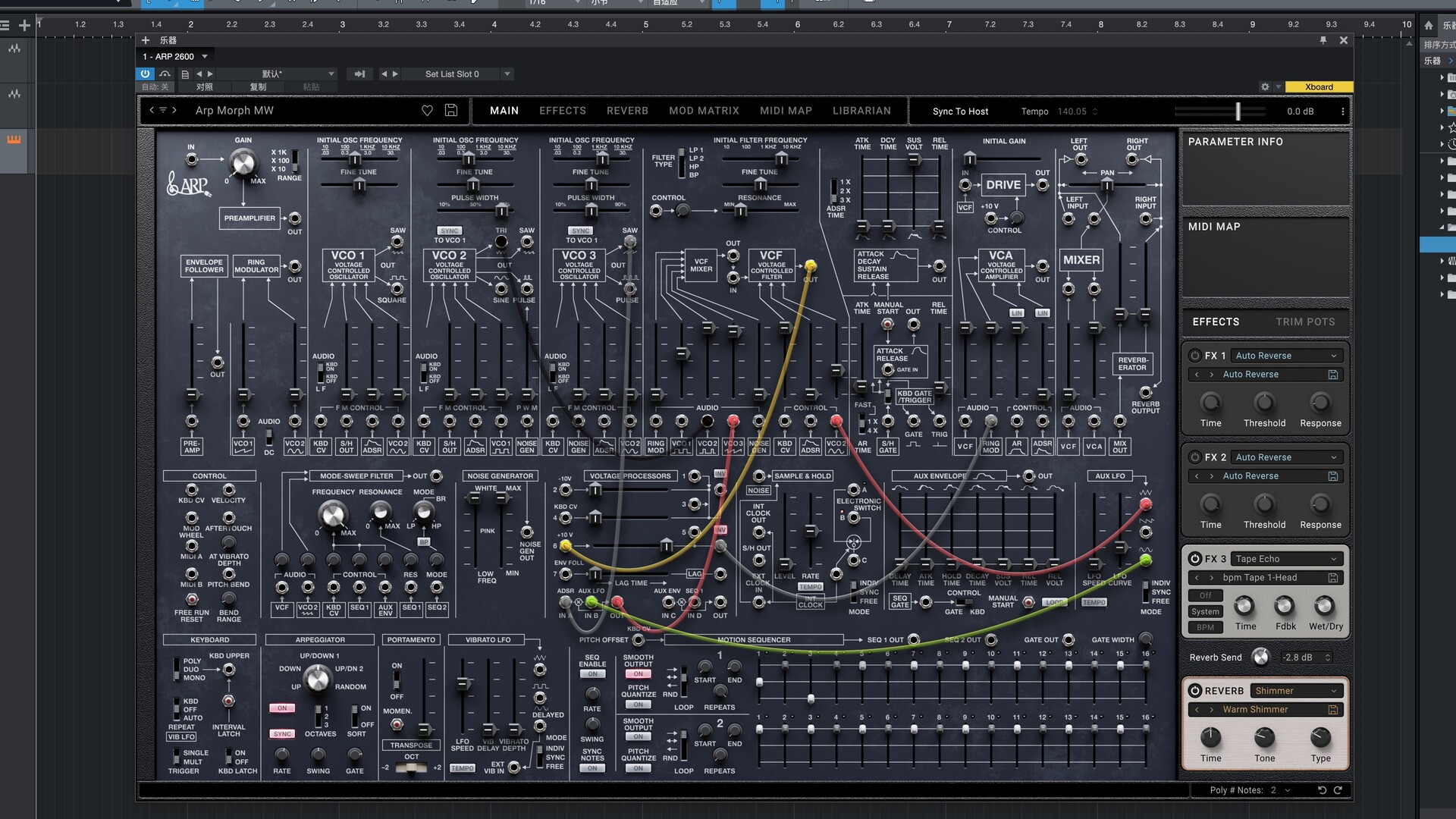Click the preamplifier GAIN knob

tap(243, 162)
